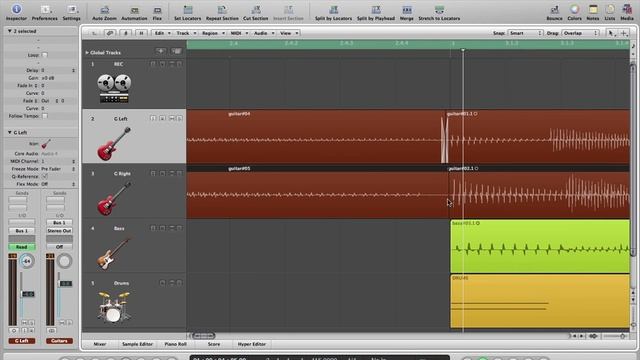Click G Right track guitar icon
The image size is (640, 360).
tap(114, 198)
